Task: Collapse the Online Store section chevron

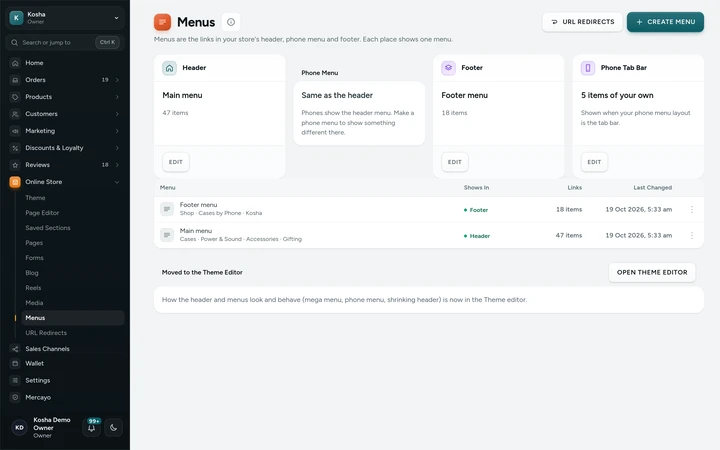Action: [x=117, y=182]
